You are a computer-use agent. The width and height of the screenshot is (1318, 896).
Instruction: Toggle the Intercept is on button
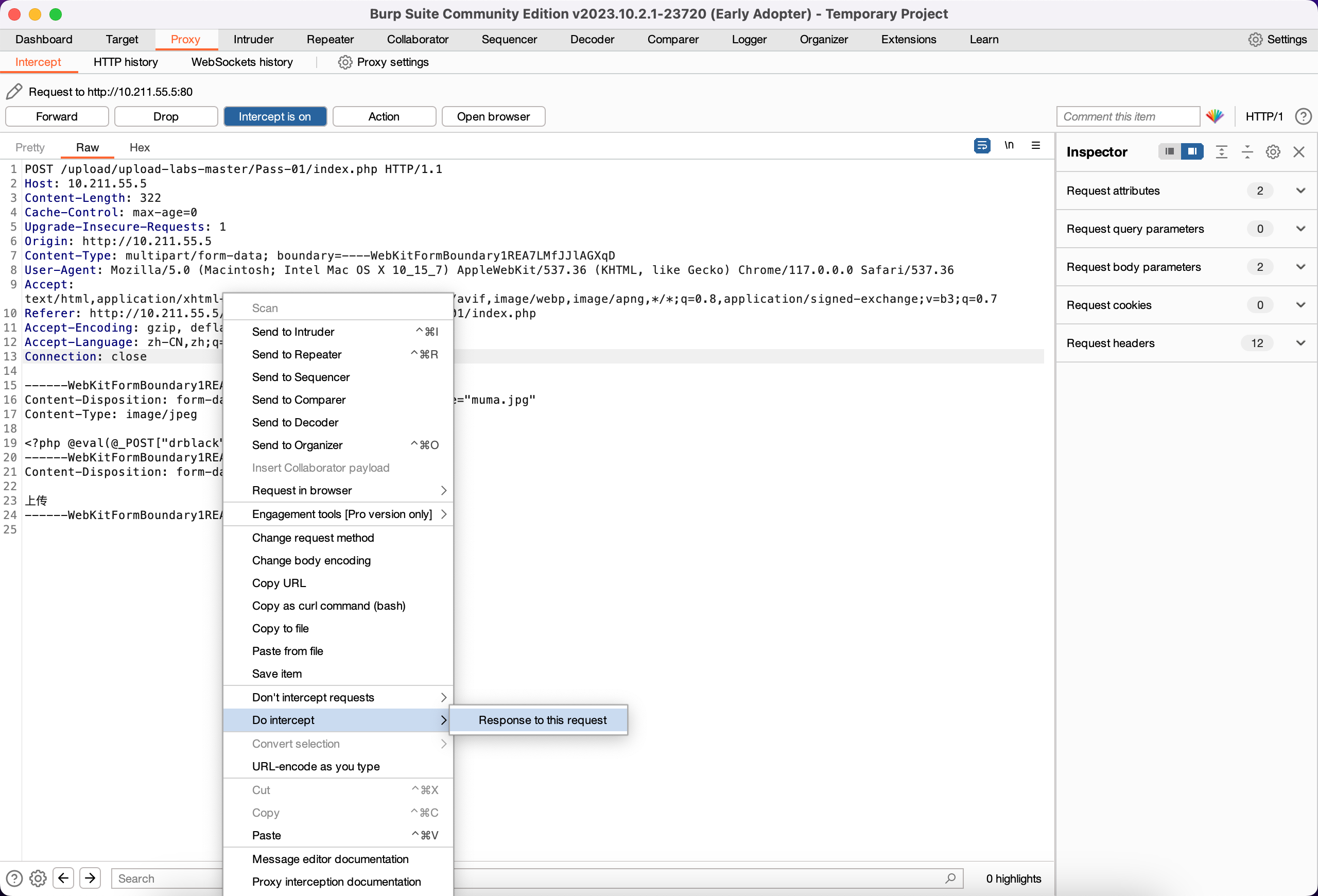pyautogui.click(x=275, y=116)
